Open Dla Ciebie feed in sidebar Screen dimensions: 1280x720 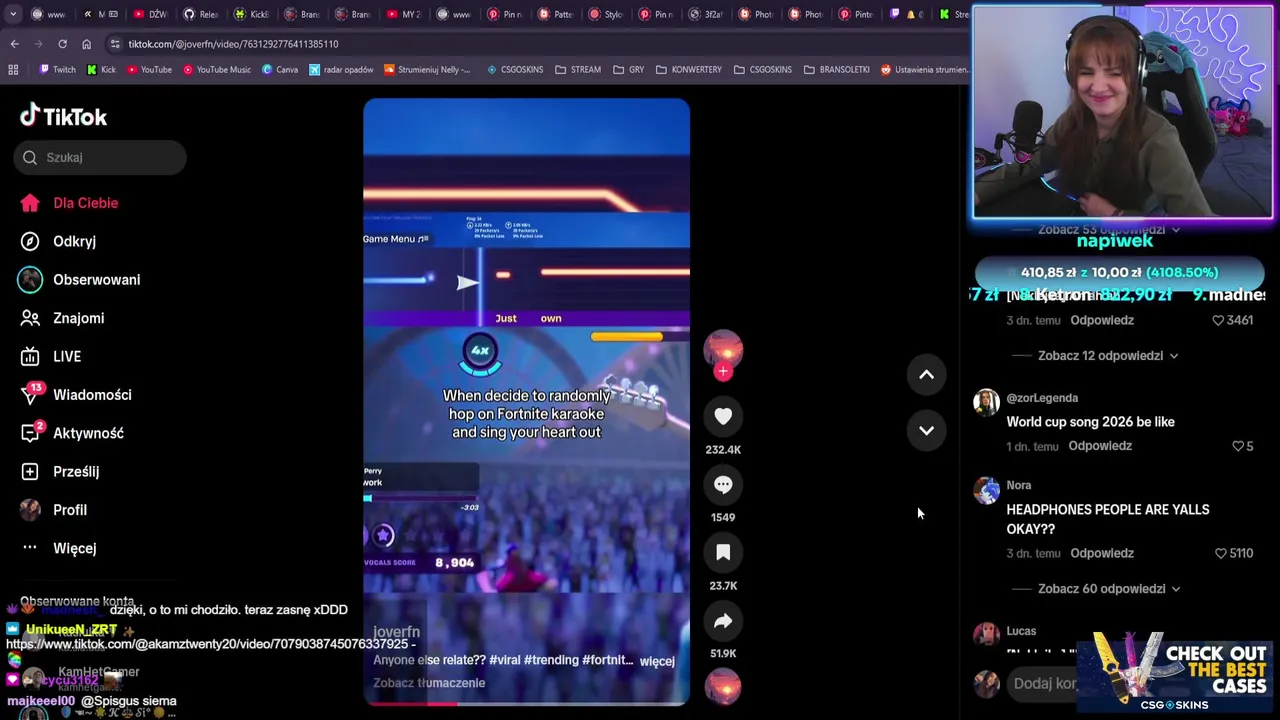(70, 203)
